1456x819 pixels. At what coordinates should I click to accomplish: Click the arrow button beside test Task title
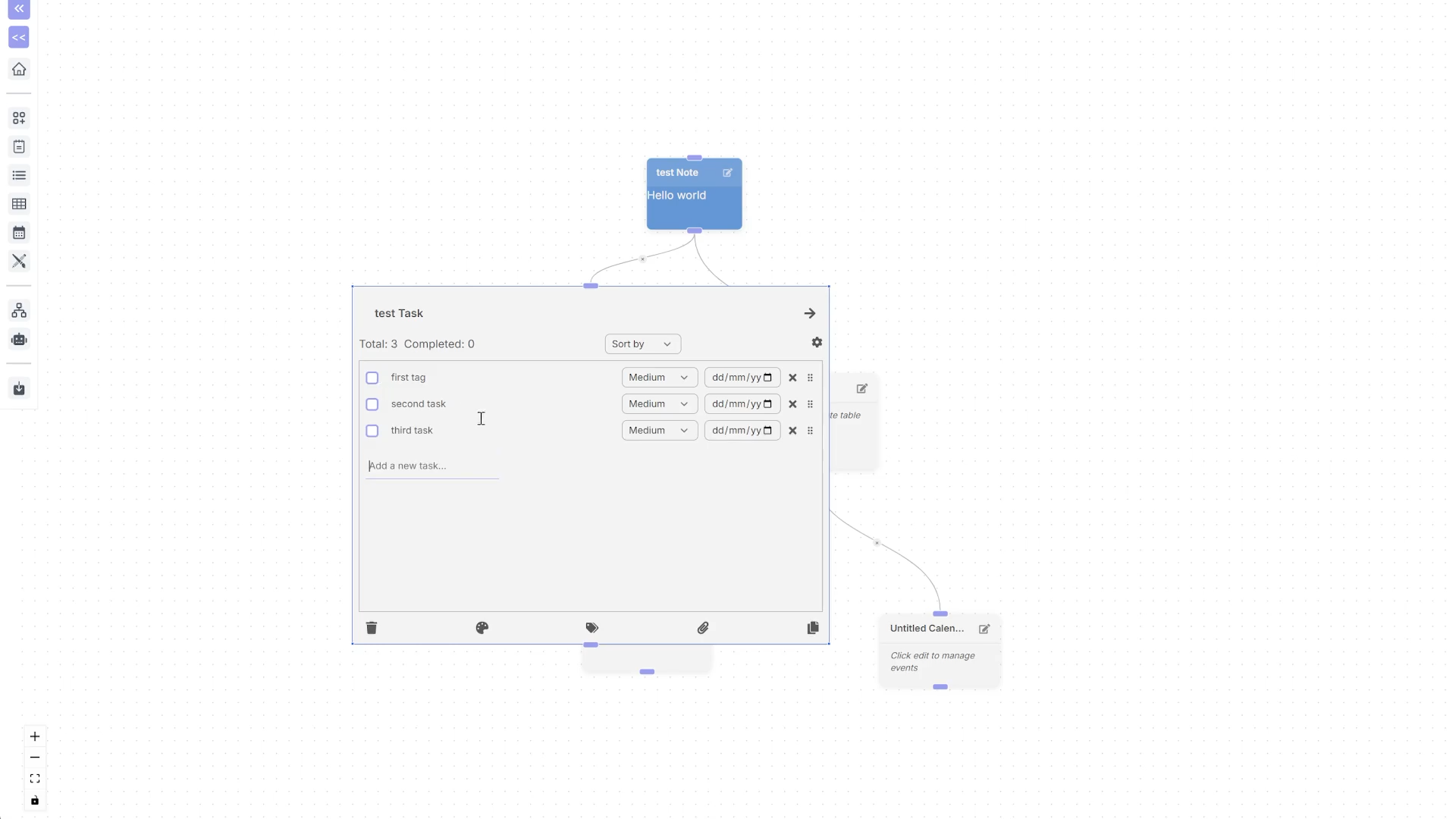point(810,313)
